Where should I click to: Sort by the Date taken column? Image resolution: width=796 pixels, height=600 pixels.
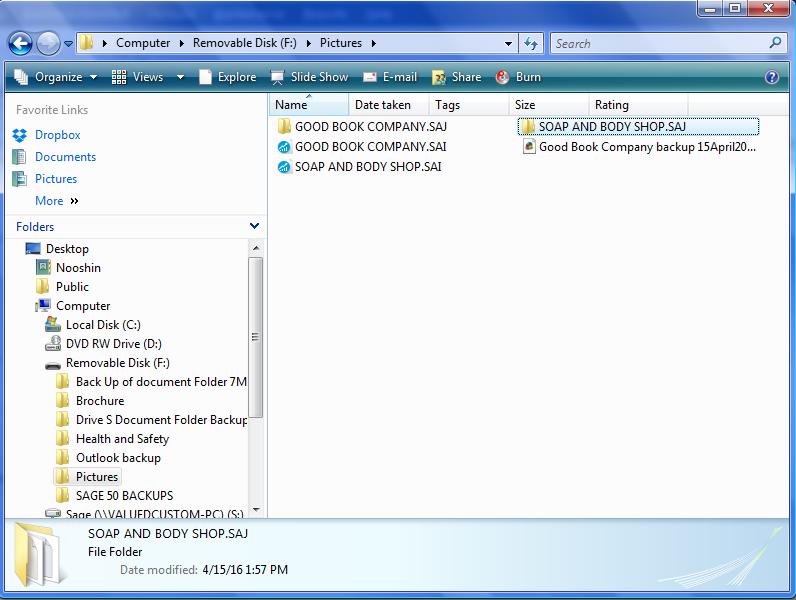[389, 105]
